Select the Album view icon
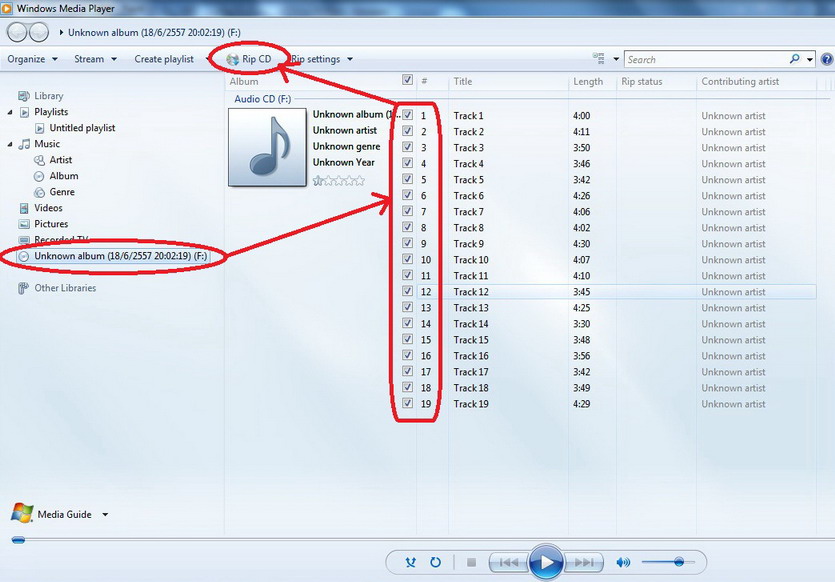The width and height of the screenshot is (835, 582). [39, 176]
